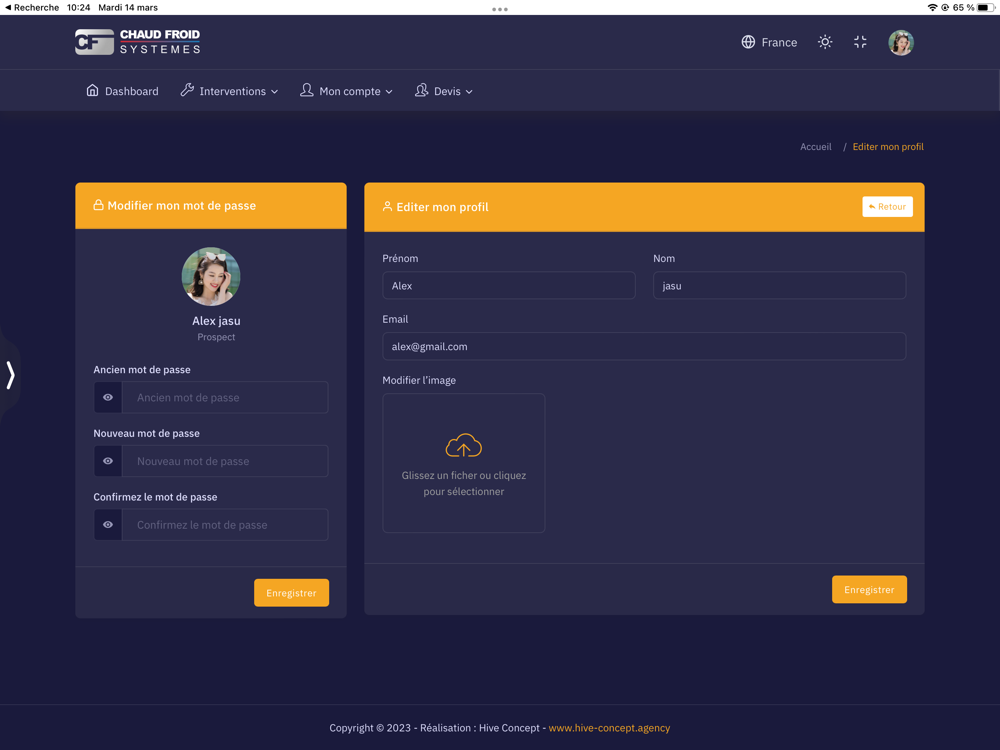This screenshot has width=1000, height=750.
Task: Click the home icon beside Dashboard
Action: (x=92, y=90)
